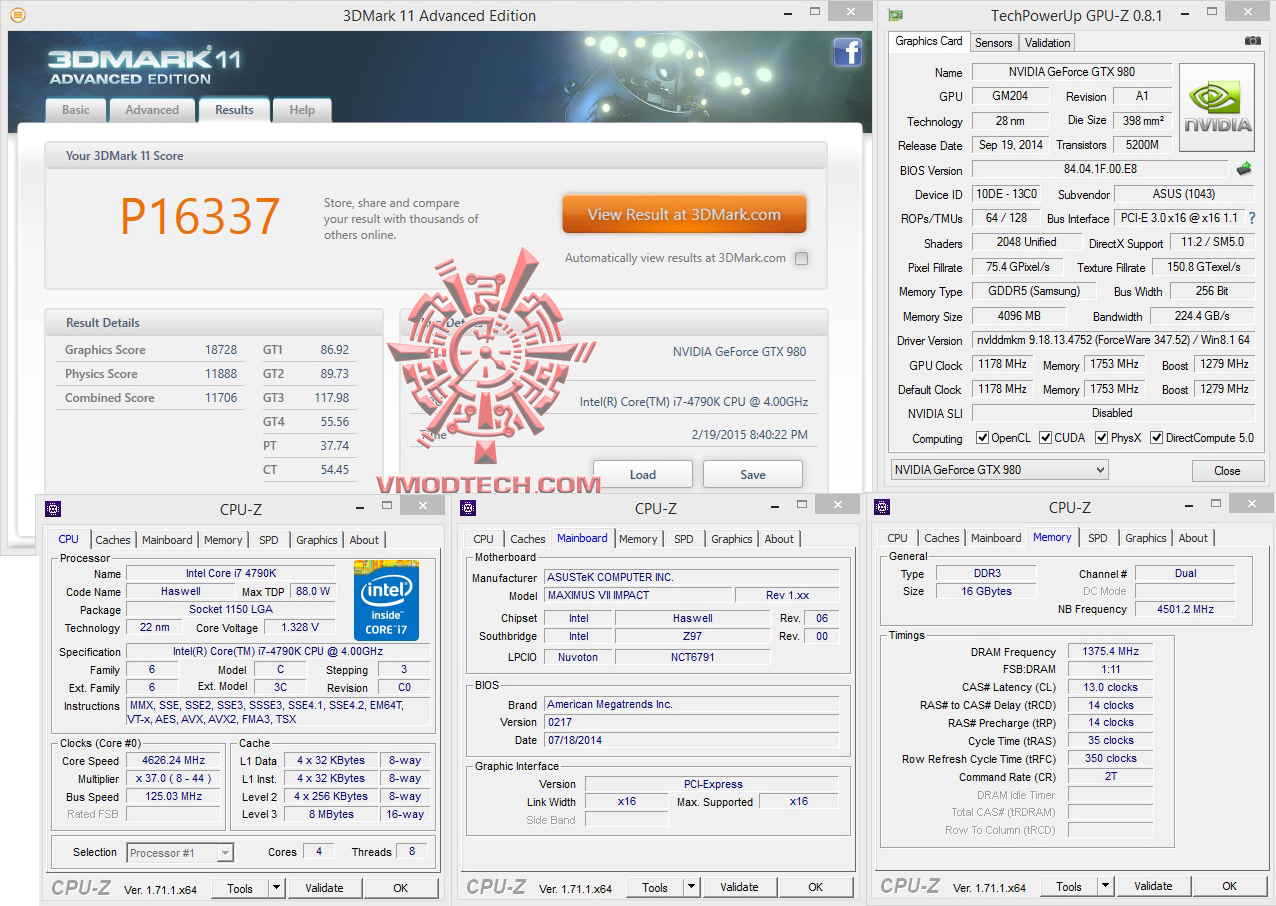The image size is (1276, 906).
Task: Click the Combined Score value 11706
Action: click(x=222, y=398)
